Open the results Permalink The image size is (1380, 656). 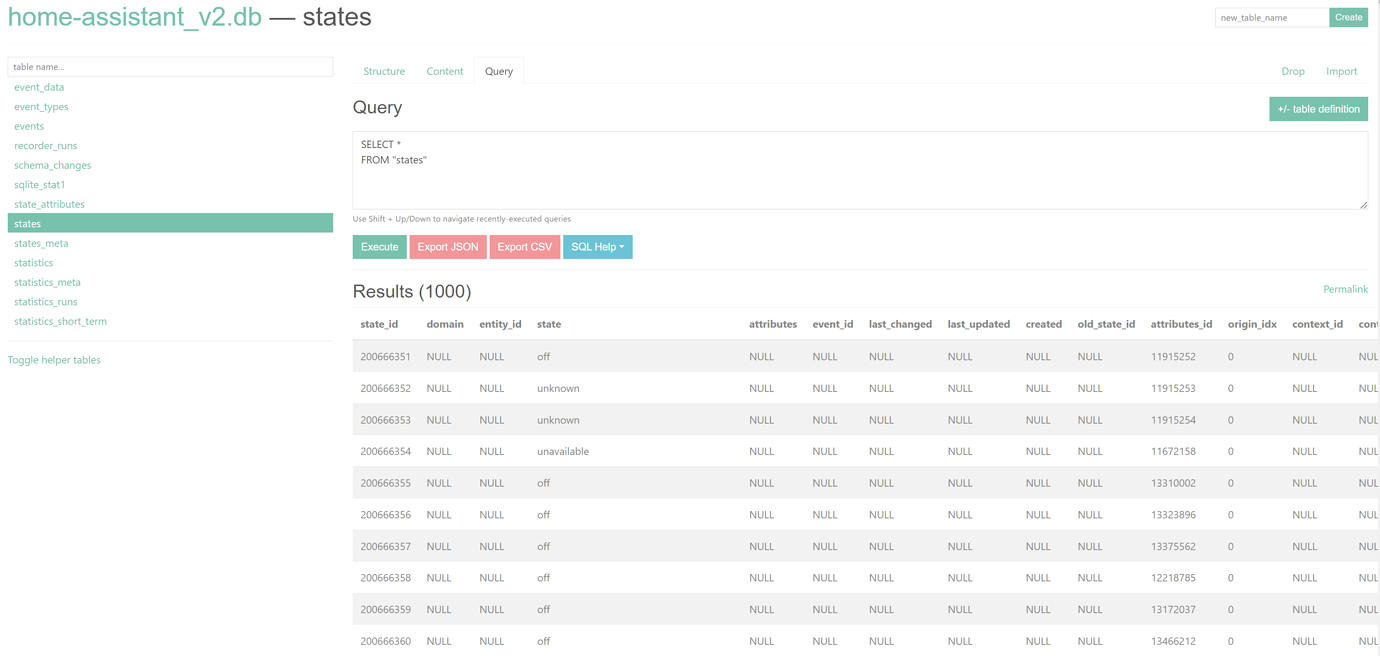[x=1345, y=288]
